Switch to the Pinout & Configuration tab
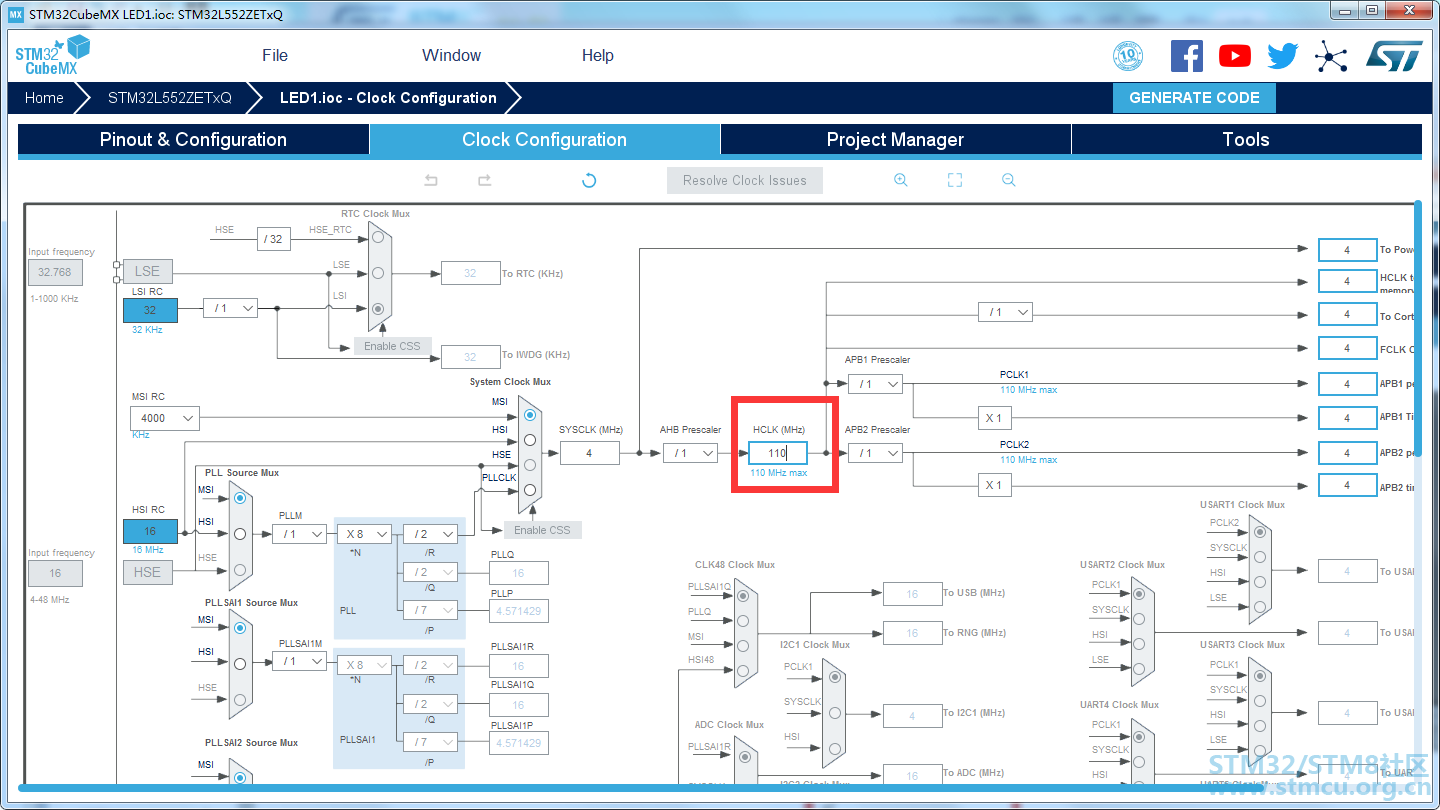The image size is (1440, 810). 193,140
